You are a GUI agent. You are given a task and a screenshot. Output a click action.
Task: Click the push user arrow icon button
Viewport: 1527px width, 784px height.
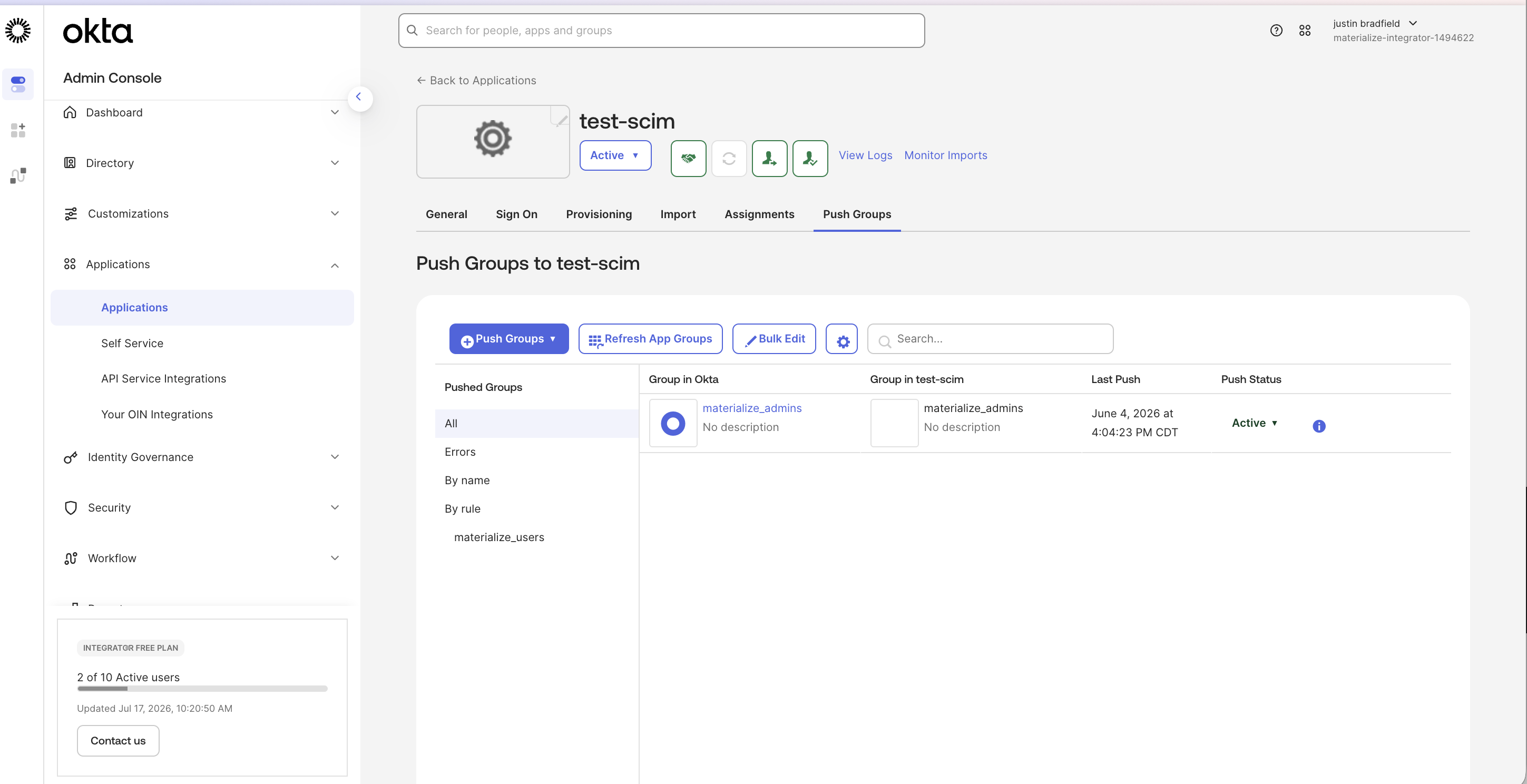(x=769, y=158)
